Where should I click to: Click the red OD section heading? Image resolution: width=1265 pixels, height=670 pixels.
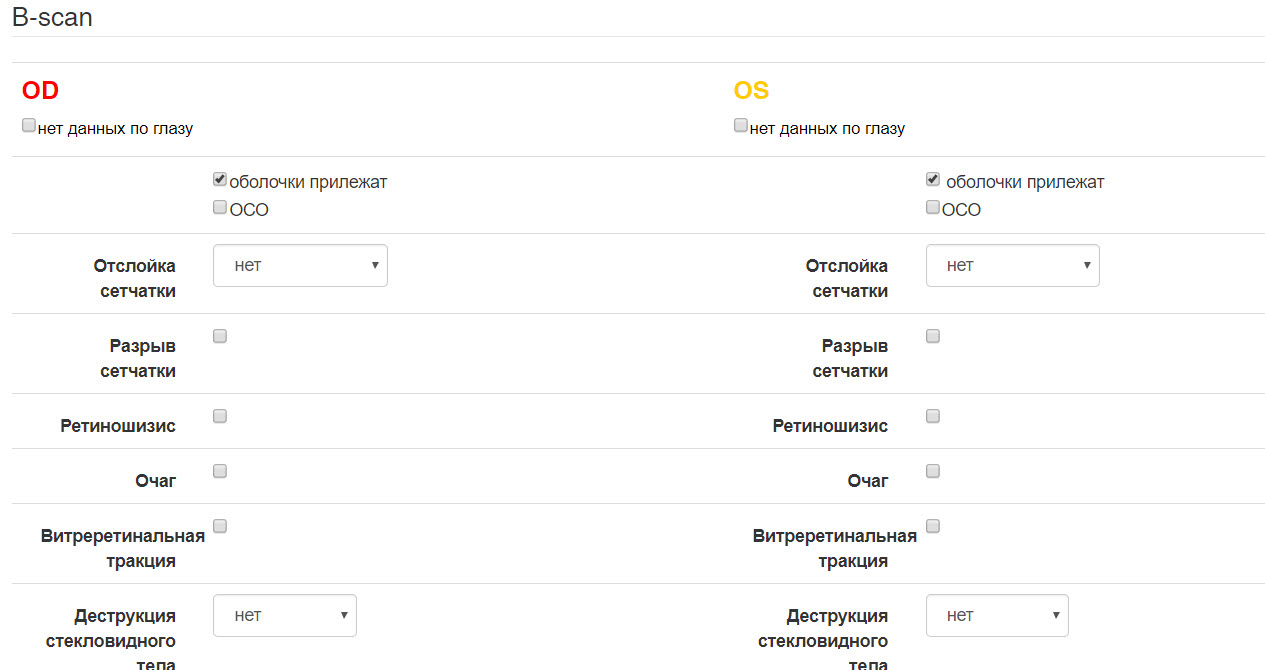coord(41,91)
